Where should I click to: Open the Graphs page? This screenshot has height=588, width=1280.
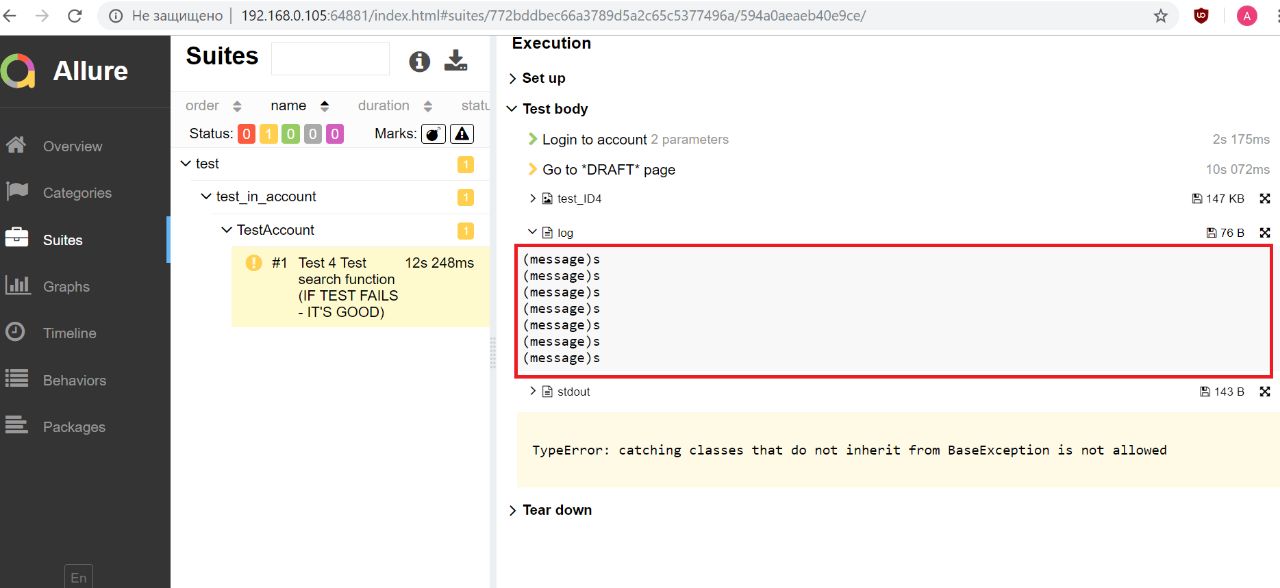click(66, 287)
